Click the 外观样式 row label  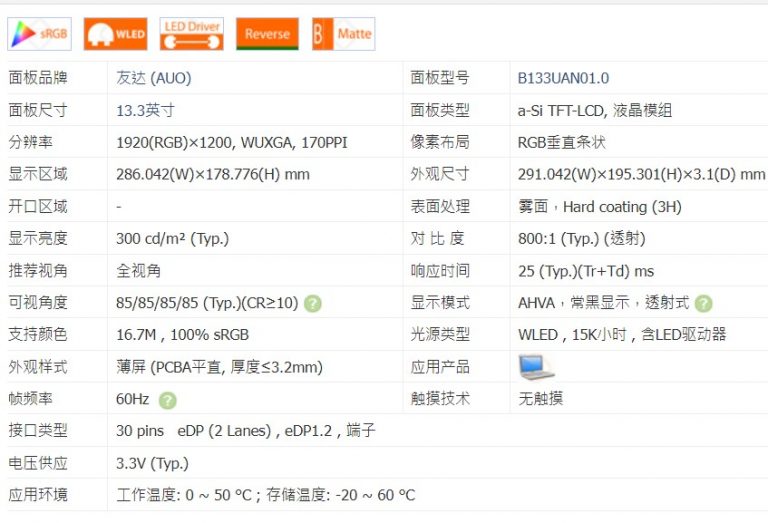[38, 367]
